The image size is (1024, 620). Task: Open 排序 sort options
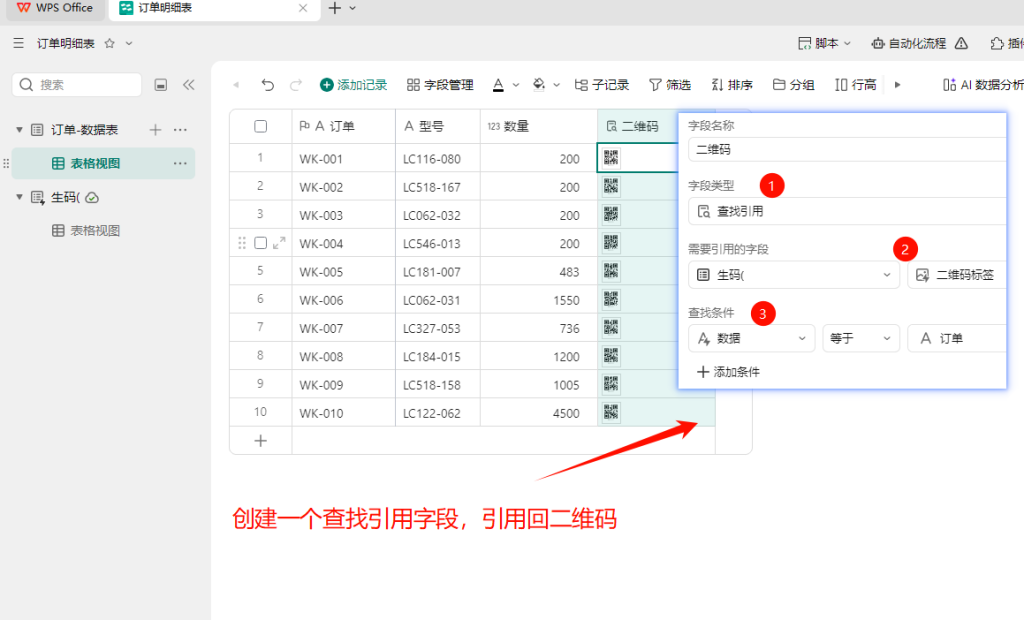coord(732,85)
